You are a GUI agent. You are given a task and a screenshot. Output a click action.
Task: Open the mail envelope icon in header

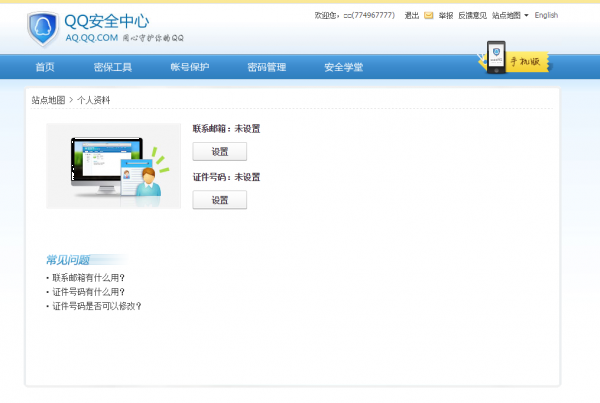point(429,15)
